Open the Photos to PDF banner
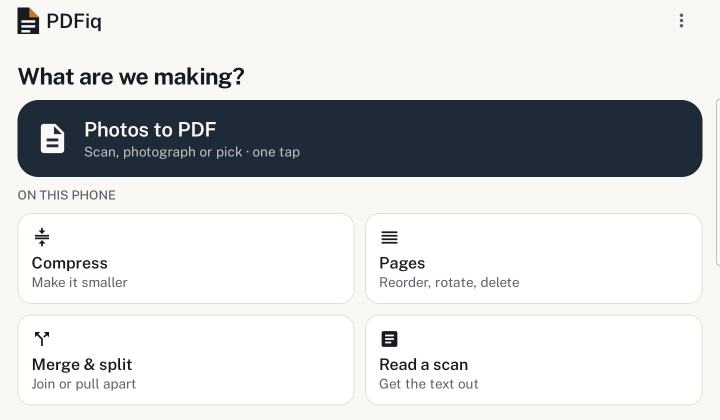The height and width of the screenshot is (420, 720). point(360,138)
